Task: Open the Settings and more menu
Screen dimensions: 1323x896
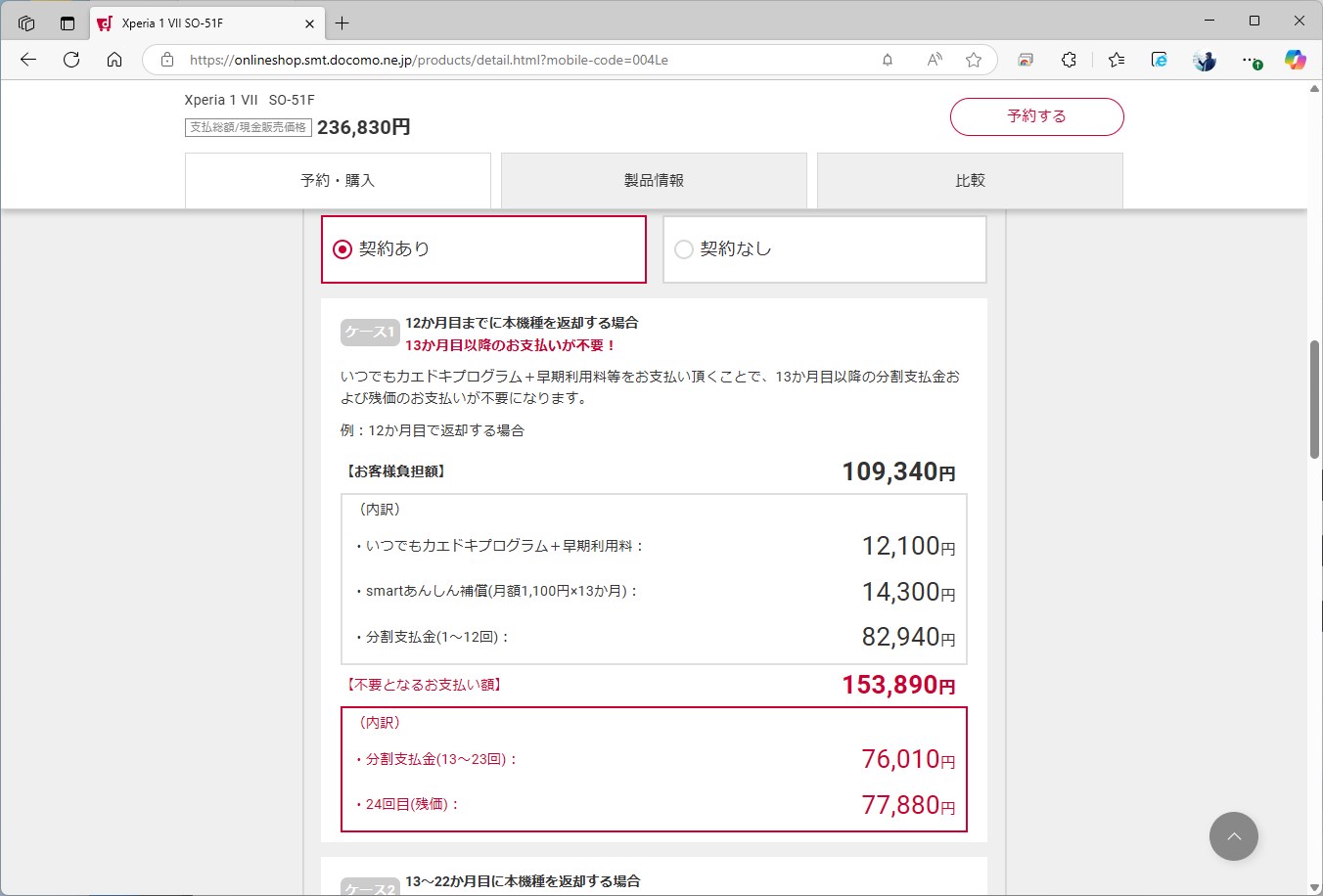Action: pyautogui.click(x=1252, y=60)
